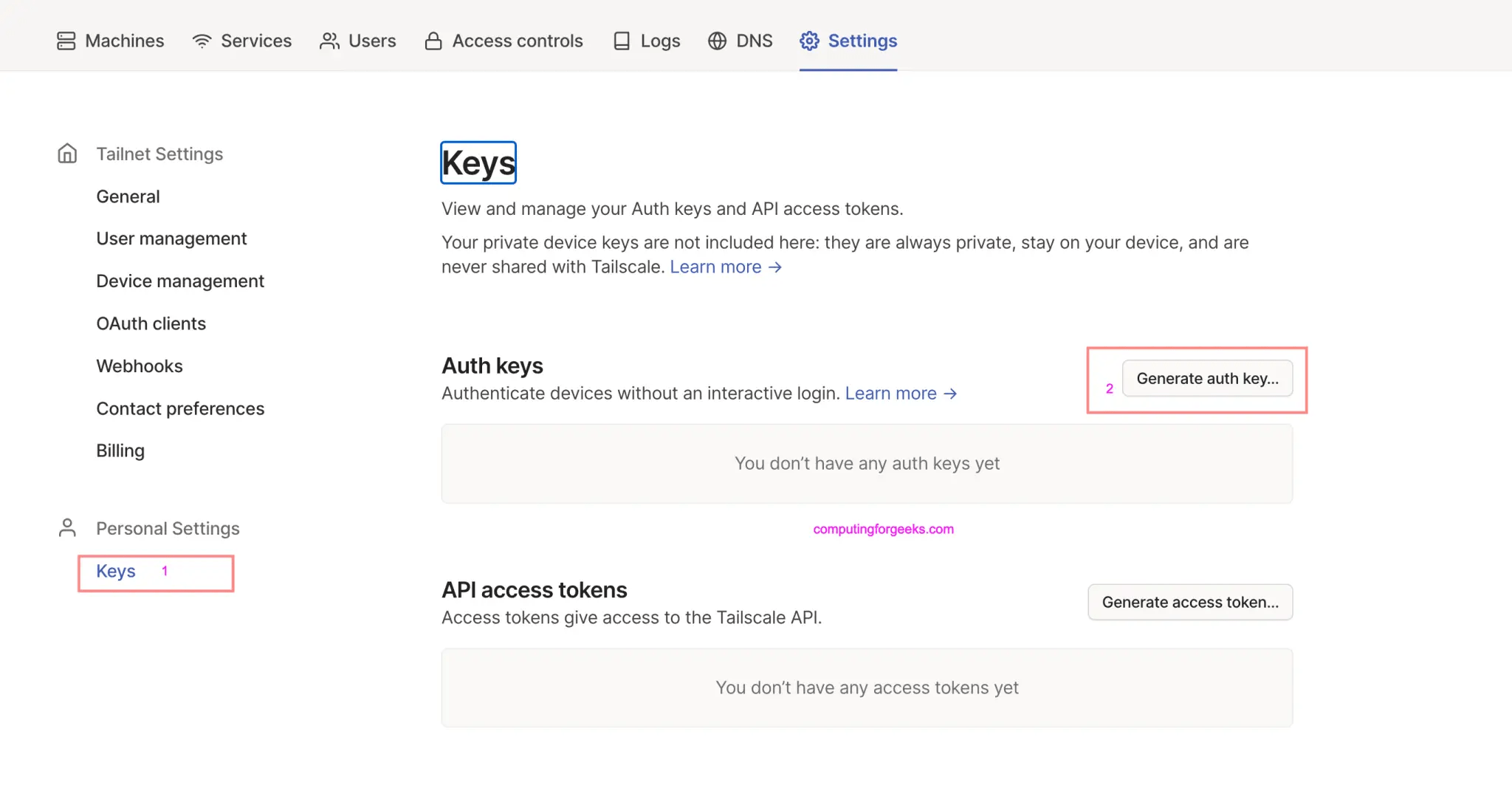Screen dimensions: 1512x802
Task: Click the Personal Settings person icon
Action: point(67,528)
